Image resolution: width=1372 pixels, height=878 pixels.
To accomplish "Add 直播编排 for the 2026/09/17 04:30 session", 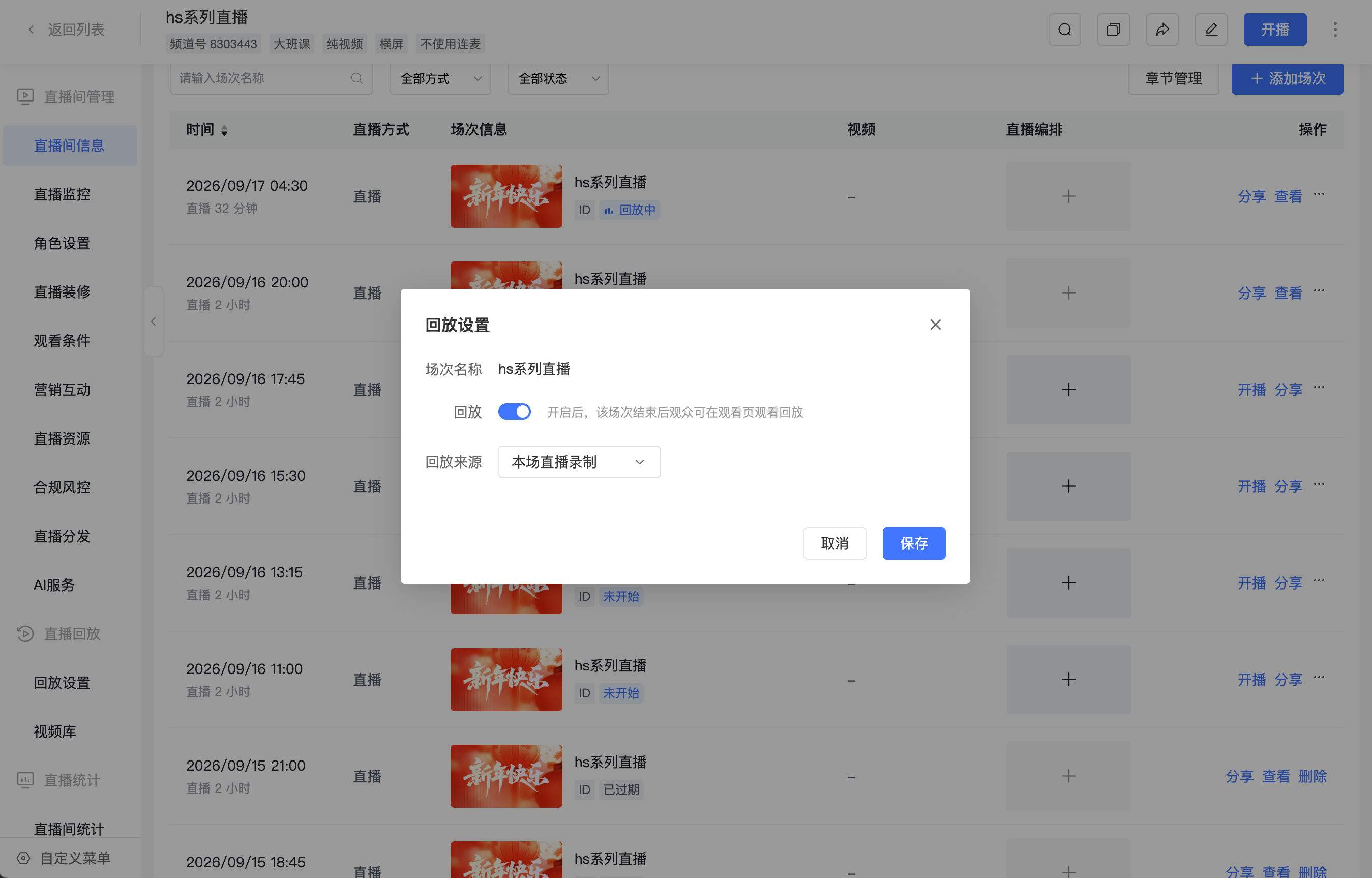I will (x=1068, y=197).
